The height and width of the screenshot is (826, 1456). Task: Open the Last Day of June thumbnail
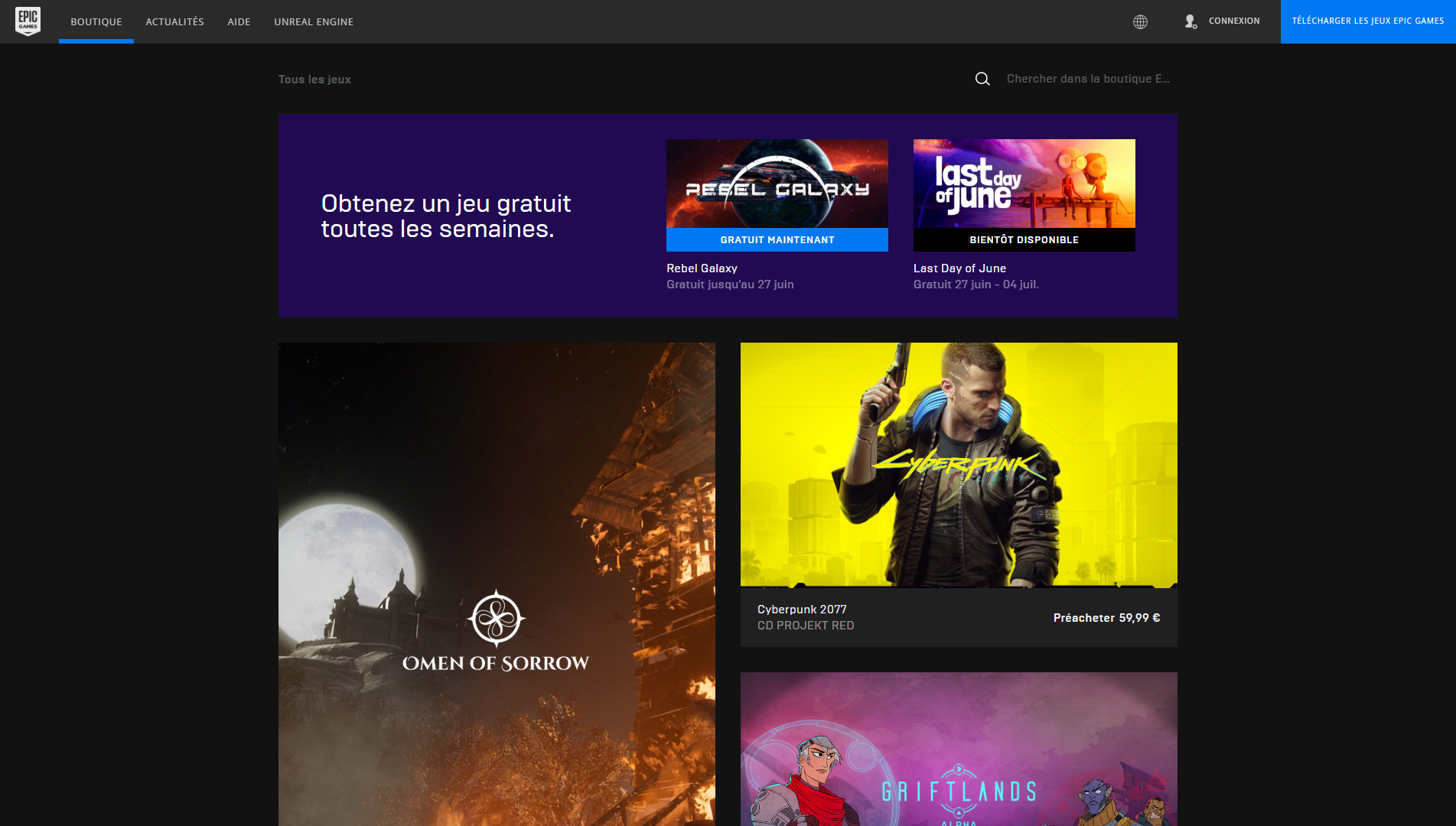[1024, 184]
